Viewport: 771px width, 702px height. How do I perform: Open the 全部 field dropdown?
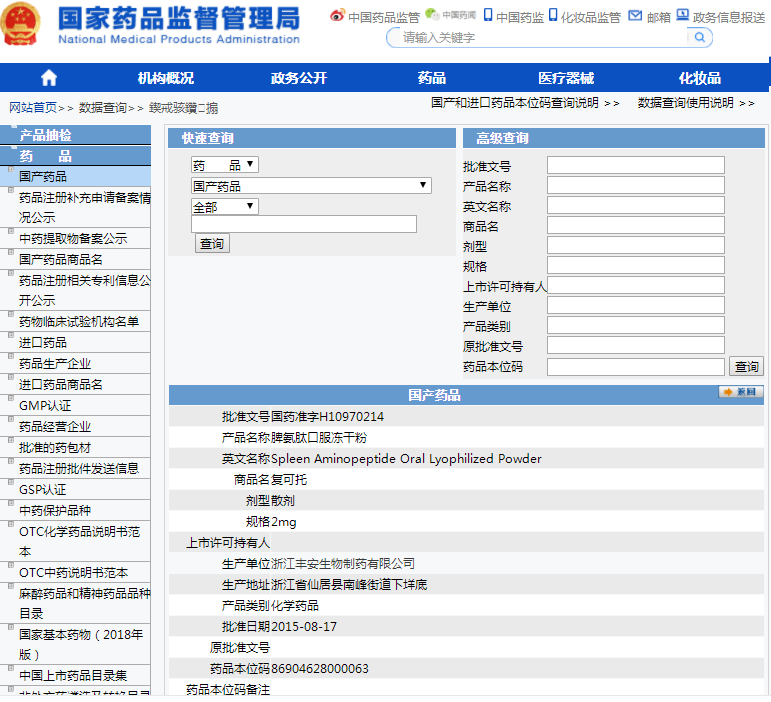coord(225,206)
